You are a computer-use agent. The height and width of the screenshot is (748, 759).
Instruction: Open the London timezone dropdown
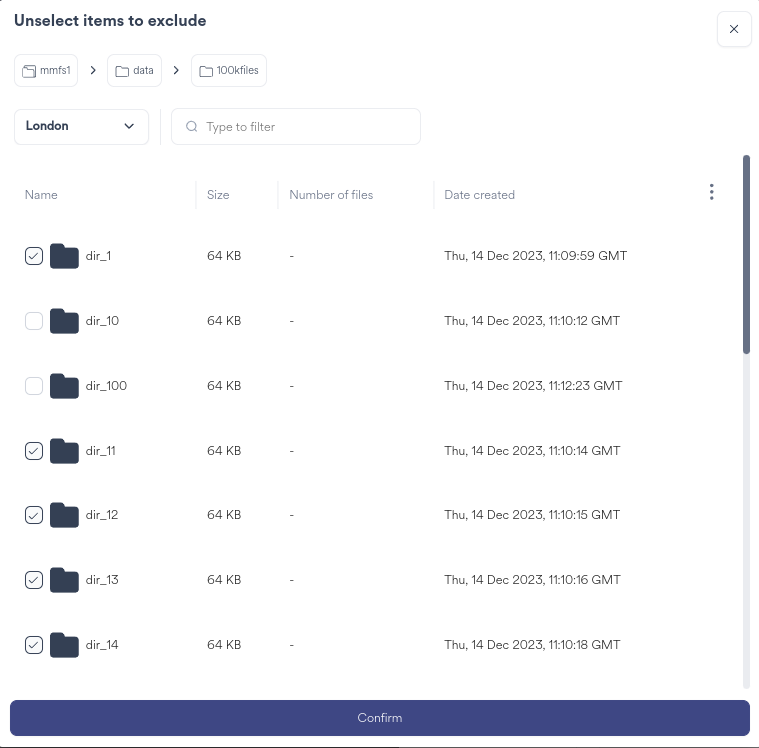pyautogui.click(x=81, y=127)
